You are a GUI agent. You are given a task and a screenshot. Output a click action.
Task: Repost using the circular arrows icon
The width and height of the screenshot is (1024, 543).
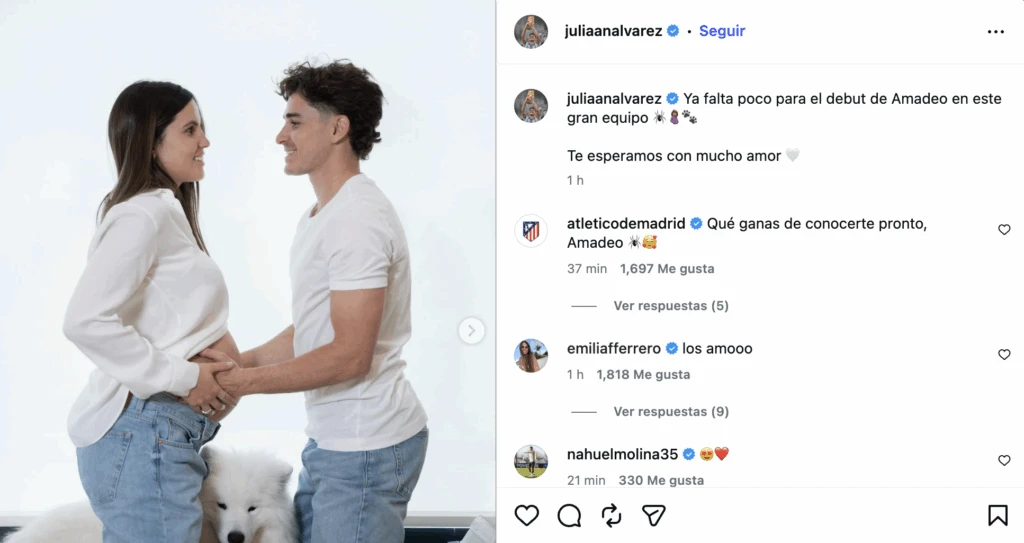click(x=611, y=516)
